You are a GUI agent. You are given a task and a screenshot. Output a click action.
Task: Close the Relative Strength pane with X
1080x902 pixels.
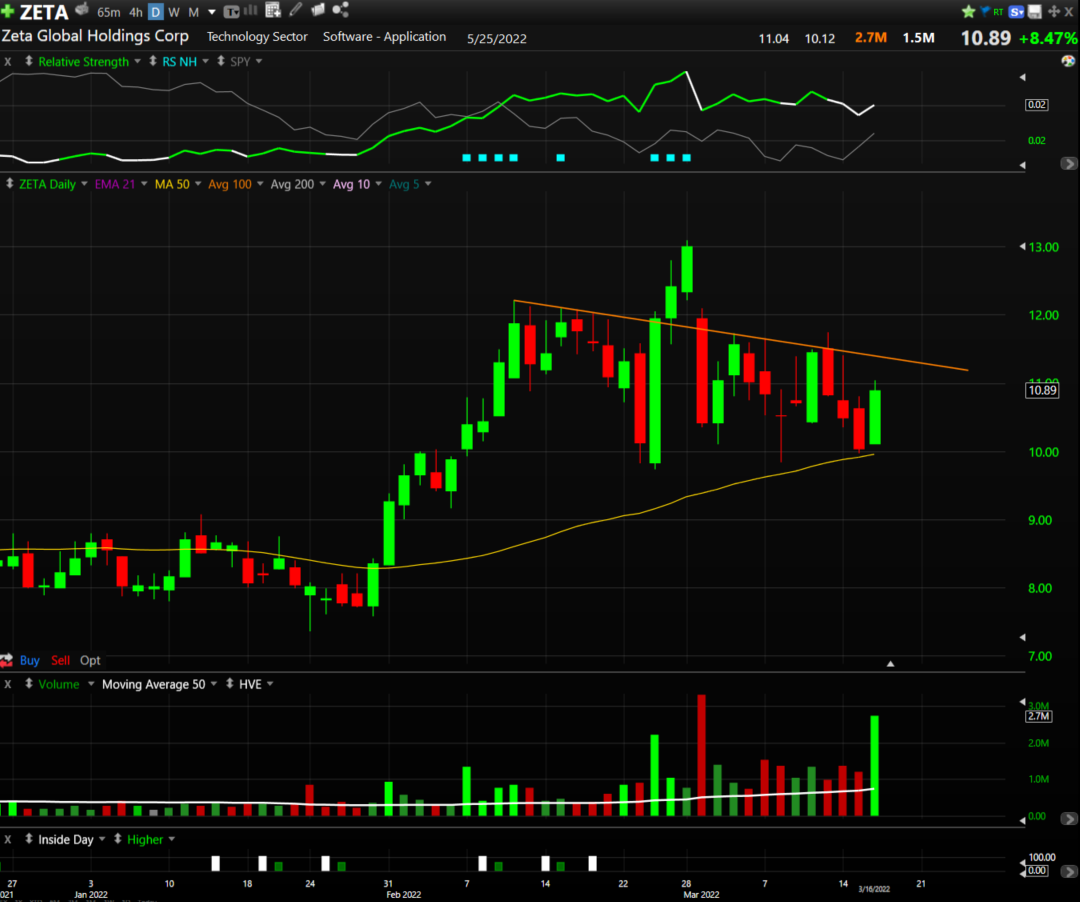8,61
